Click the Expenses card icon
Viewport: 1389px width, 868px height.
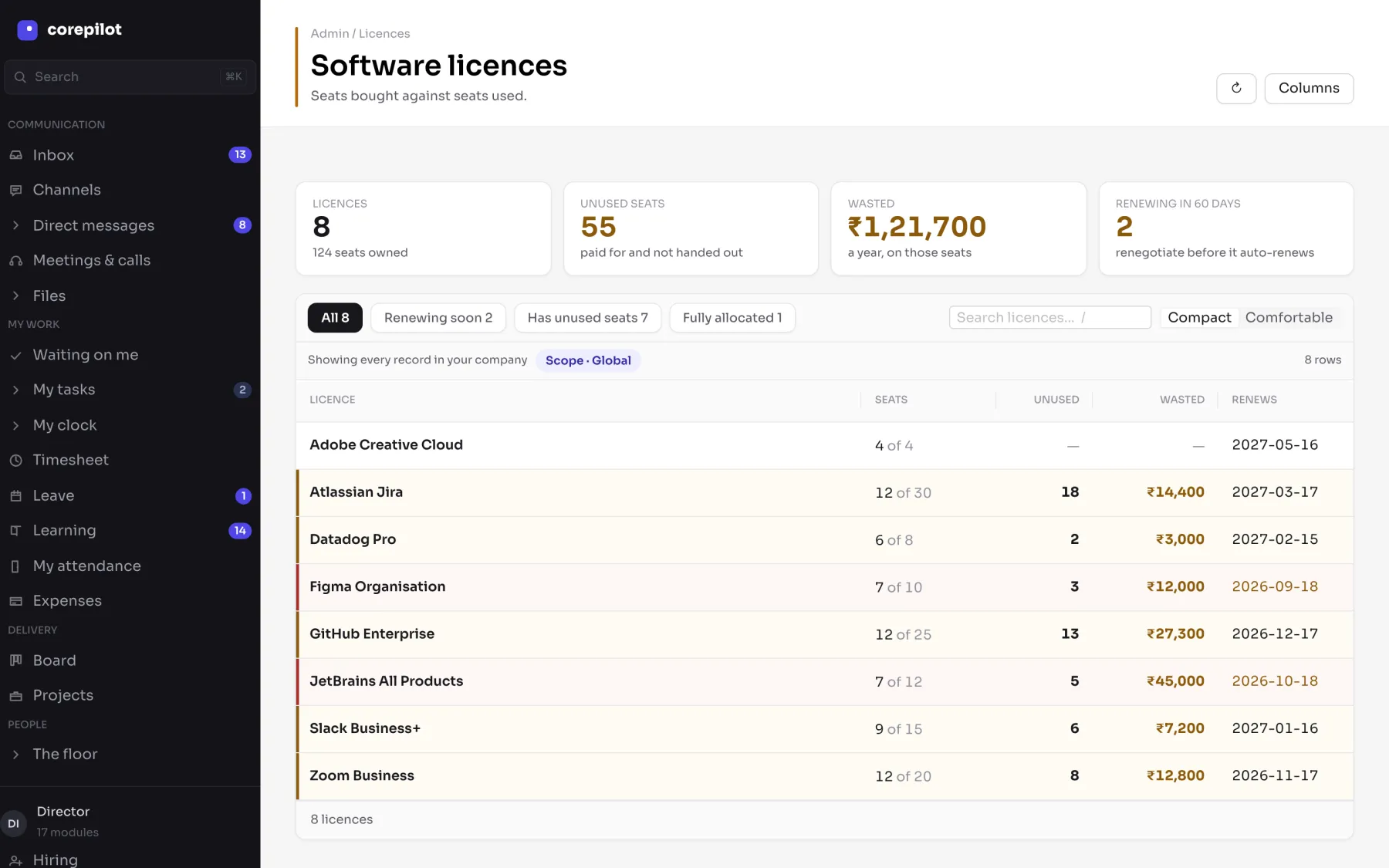pyautogui.click(x=15, y=601)
